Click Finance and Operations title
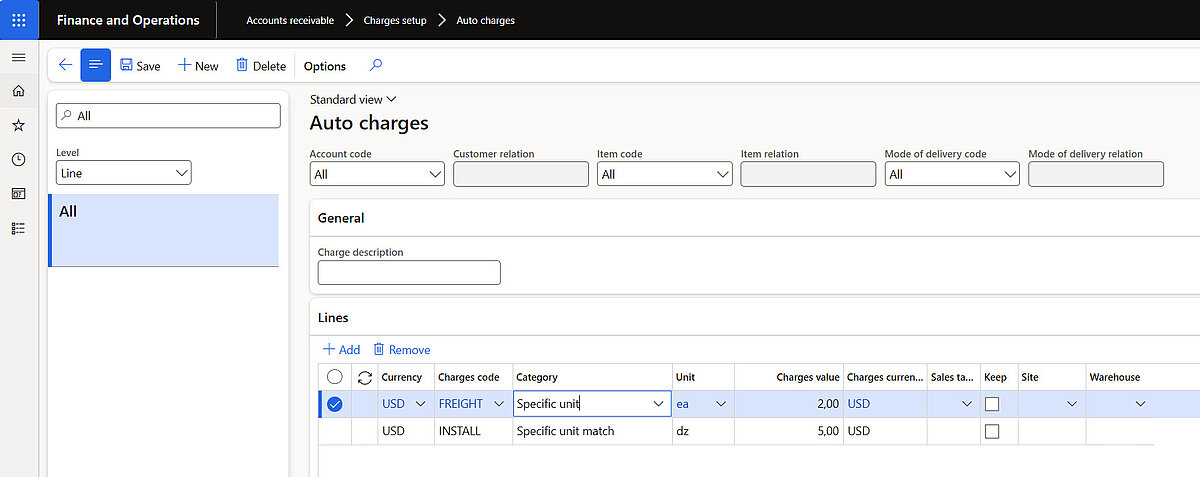 128,20
